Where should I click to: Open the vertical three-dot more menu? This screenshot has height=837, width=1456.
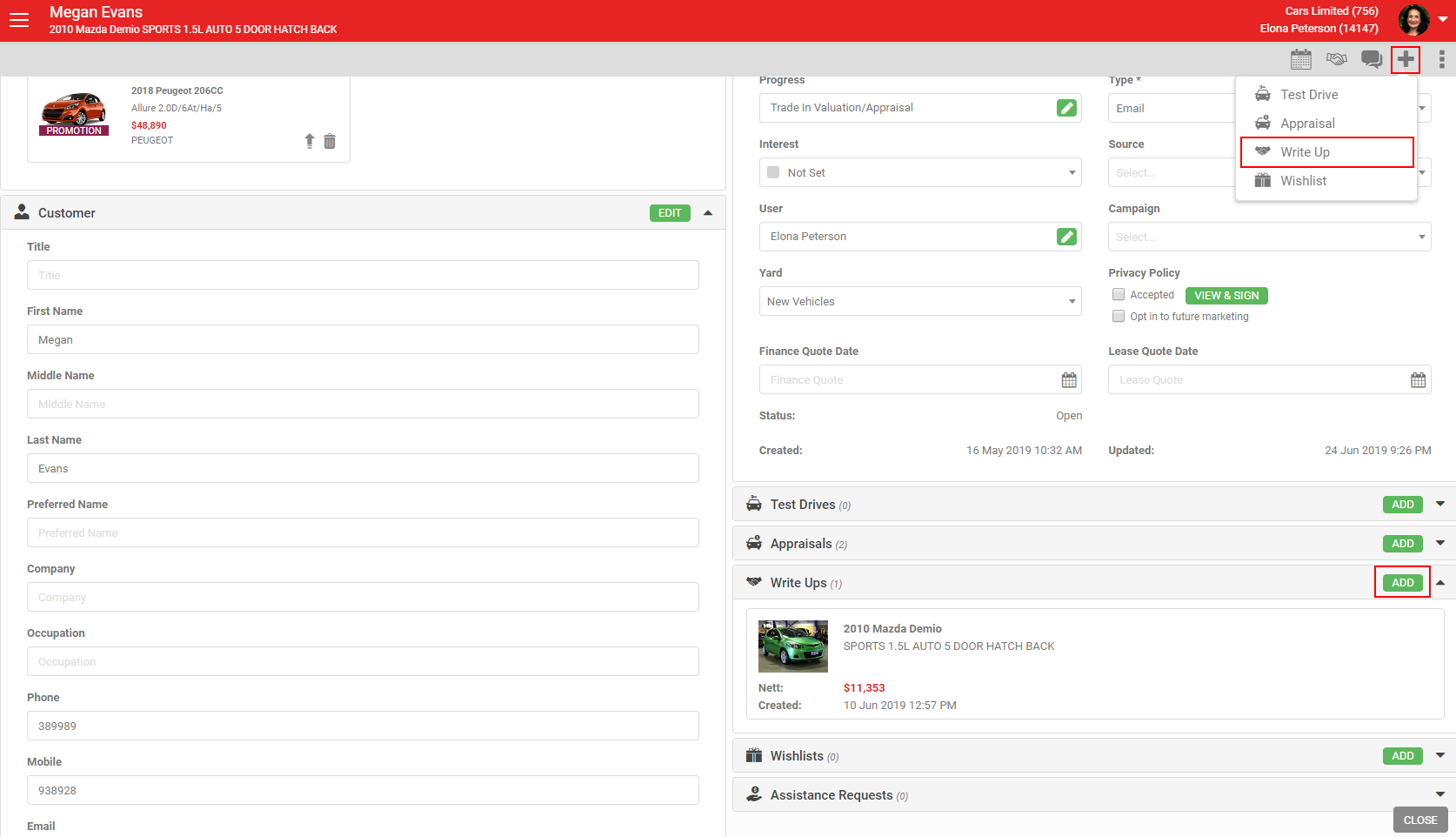(1441, 59)
